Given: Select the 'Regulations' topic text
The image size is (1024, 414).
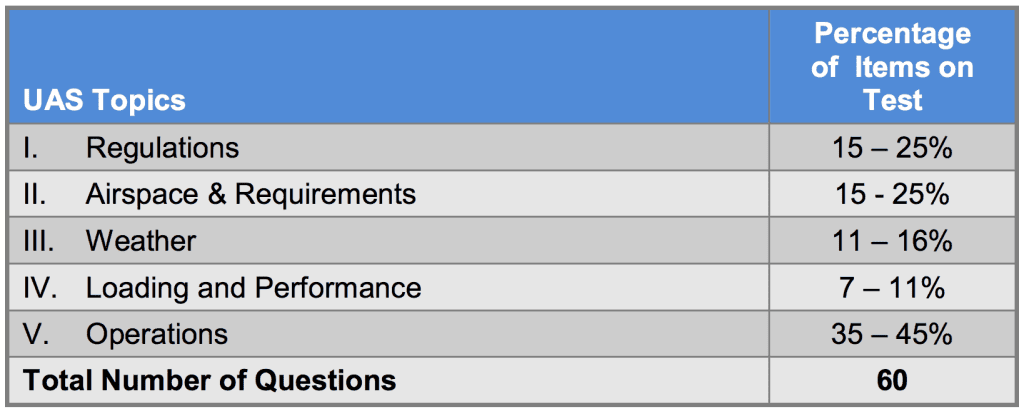Looking at the screenshot, I should pyautogui.click(x=162, y=148).
